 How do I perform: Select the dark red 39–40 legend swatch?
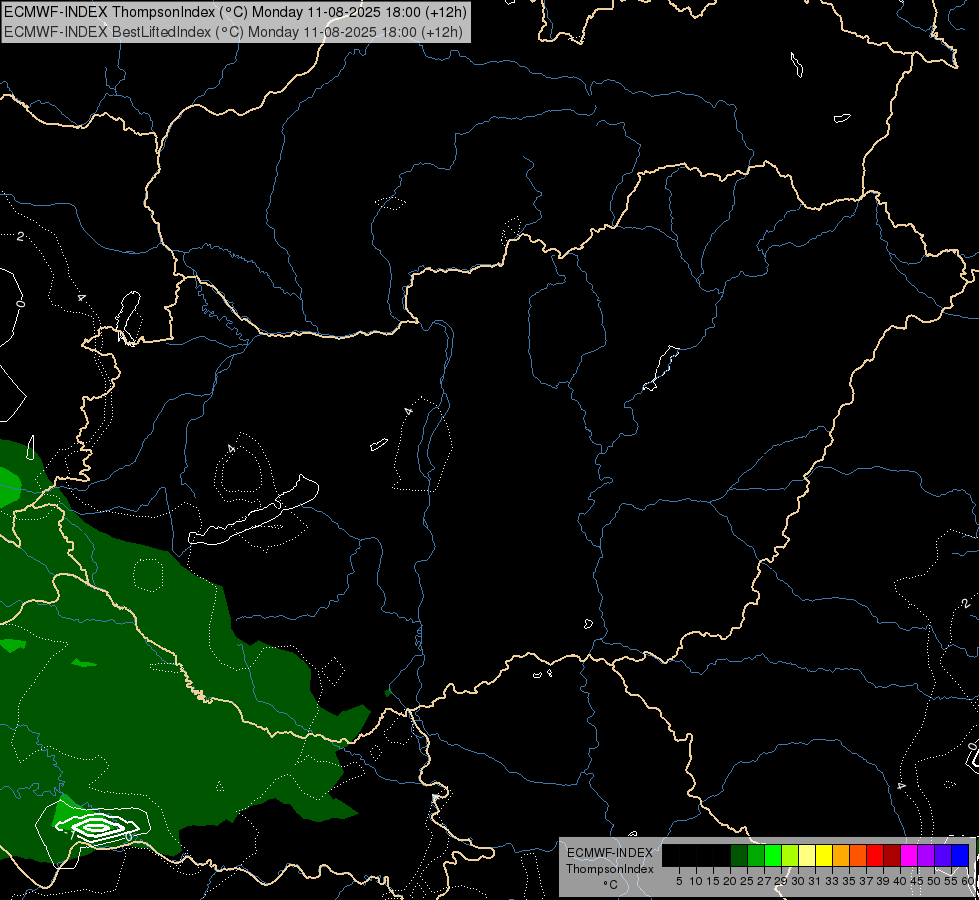click(x=892, y=855)
